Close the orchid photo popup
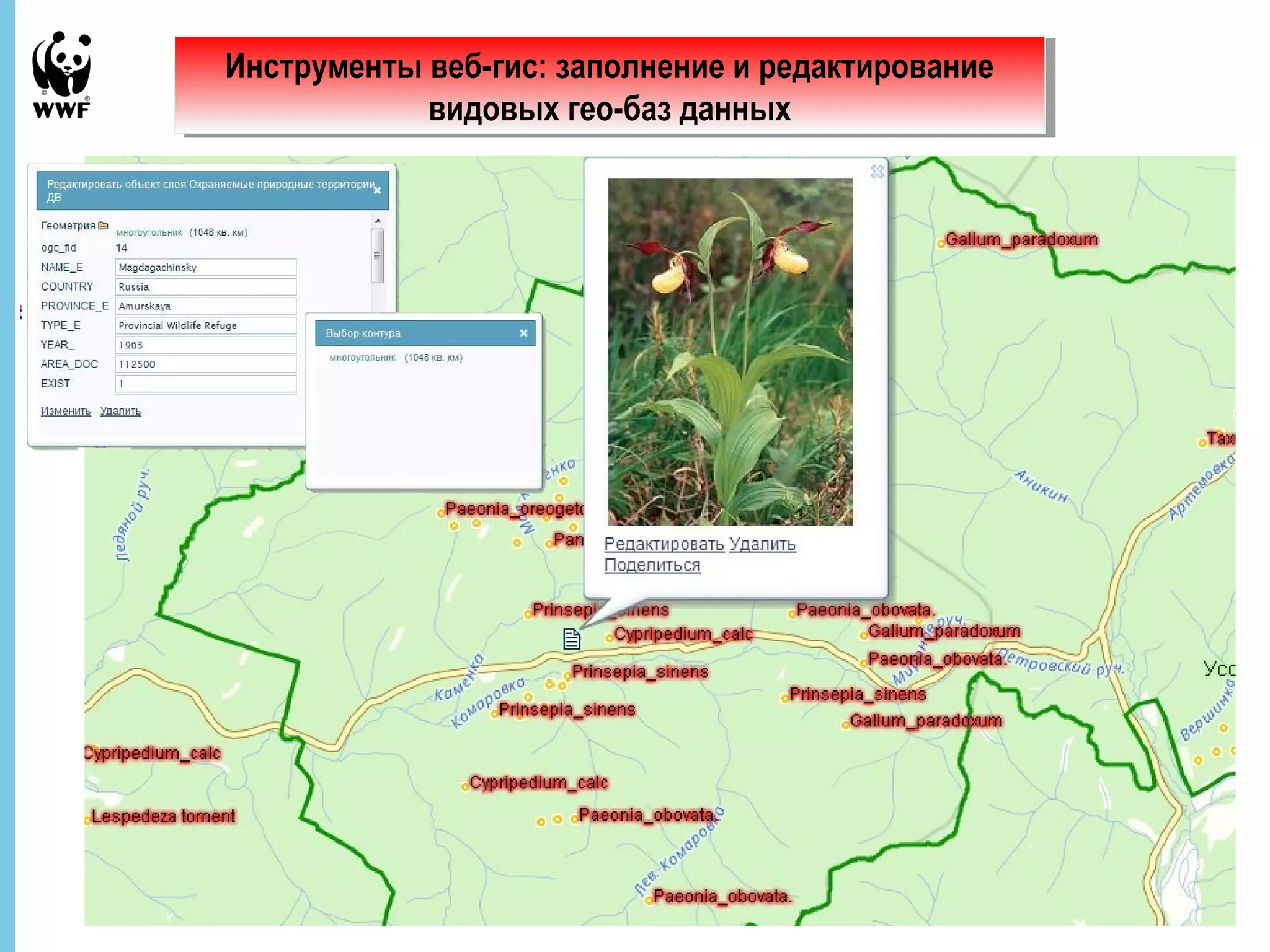This screenshot has width=1270, height=952. [x=877, y=172]
